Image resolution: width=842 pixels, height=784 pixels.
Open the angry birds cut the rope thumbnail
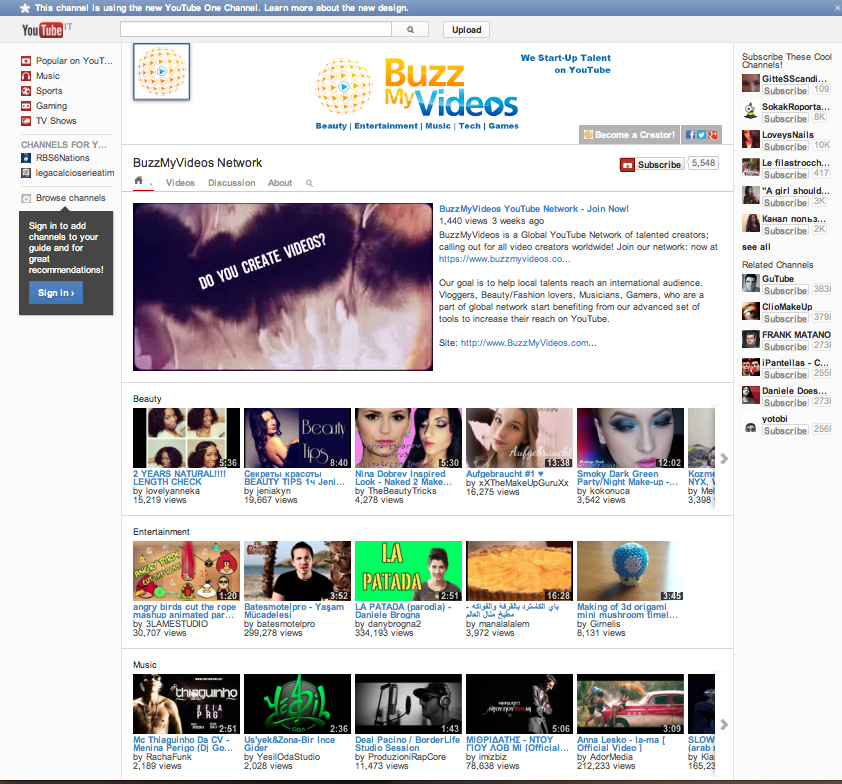(x=186, y=571)
